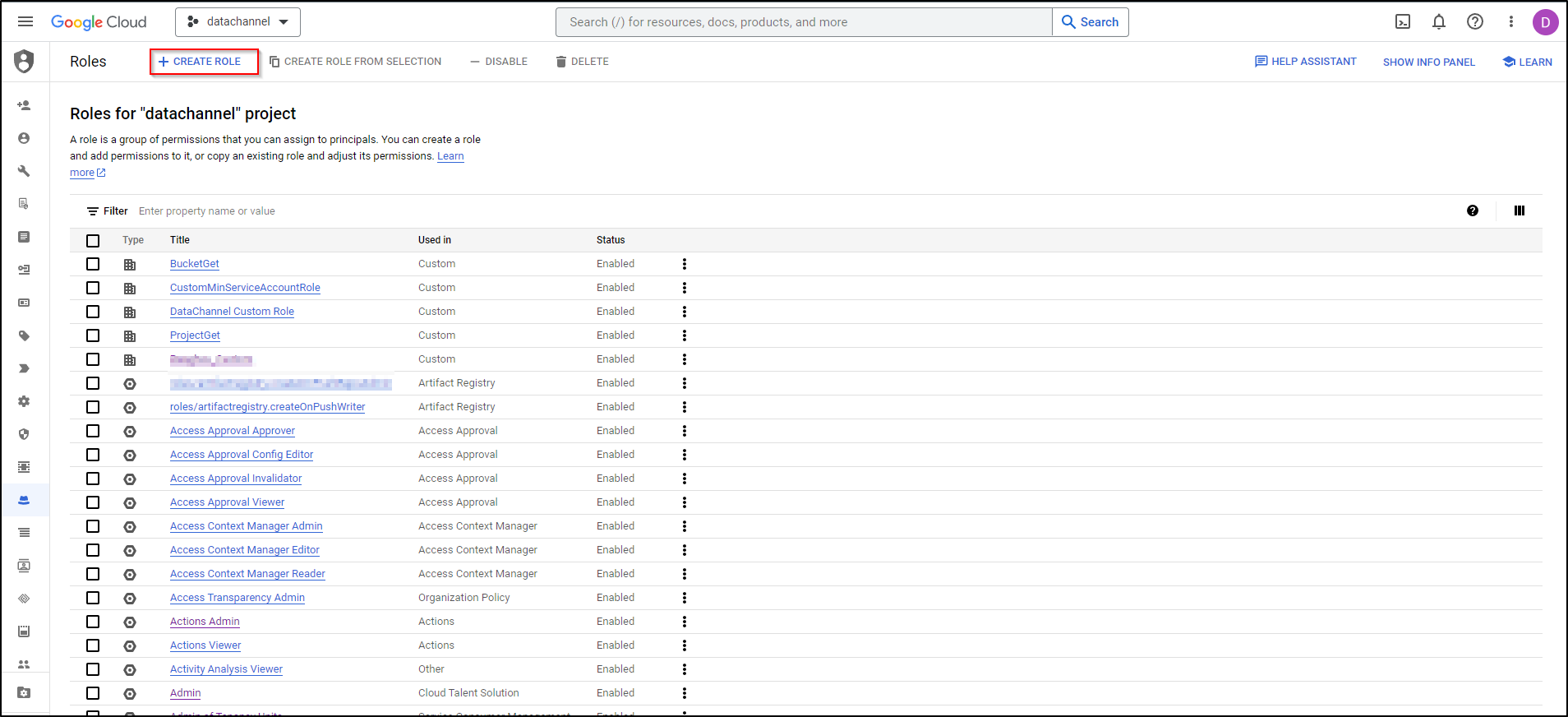Viewport: 1568px width, 717px height.
Task: Click the DELETE action
Action: click(583, 62)
